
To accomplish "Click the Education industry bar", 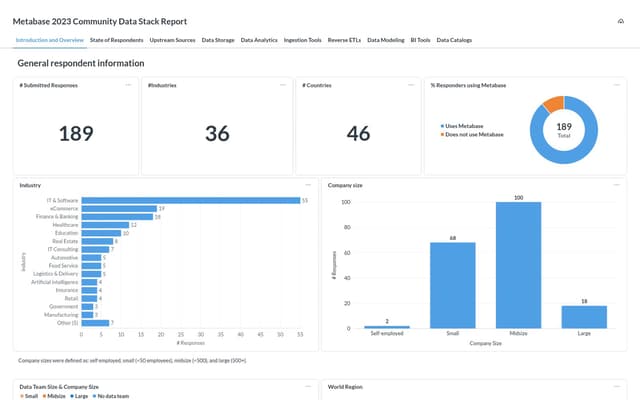I will (x=101, y=233).
